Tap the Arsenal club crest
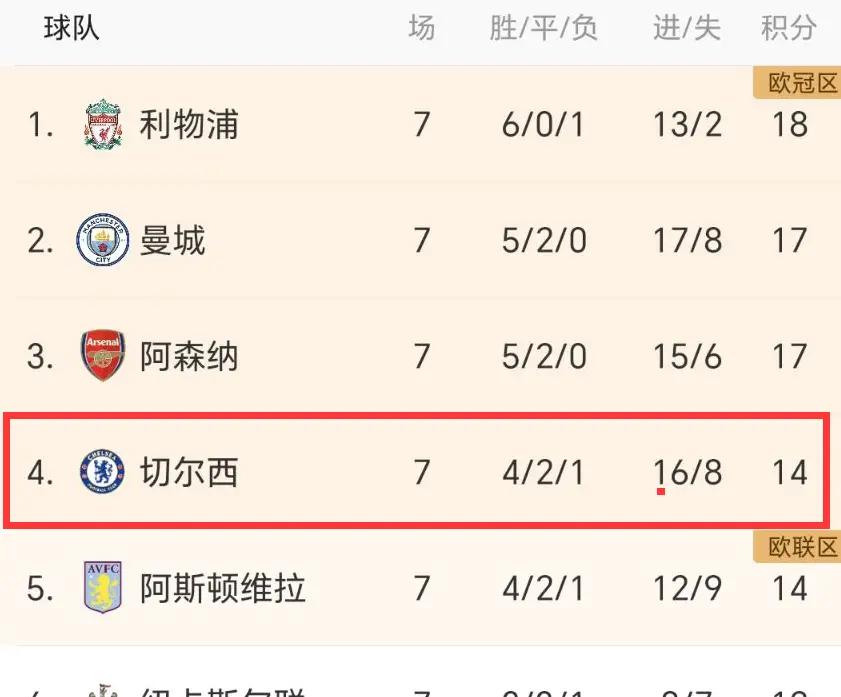This screenshot has height=697, width=841. pyautogui.click(x=103, y=355)
